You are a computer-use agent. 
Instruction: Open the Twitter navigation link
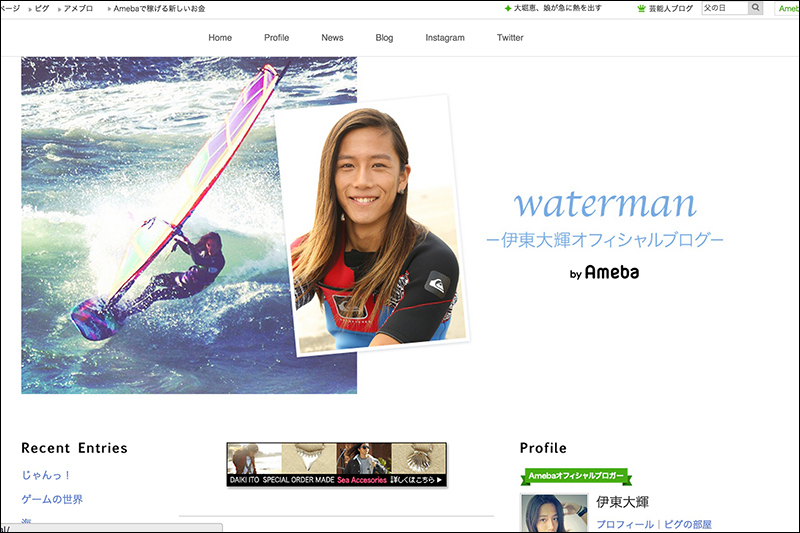510,38
